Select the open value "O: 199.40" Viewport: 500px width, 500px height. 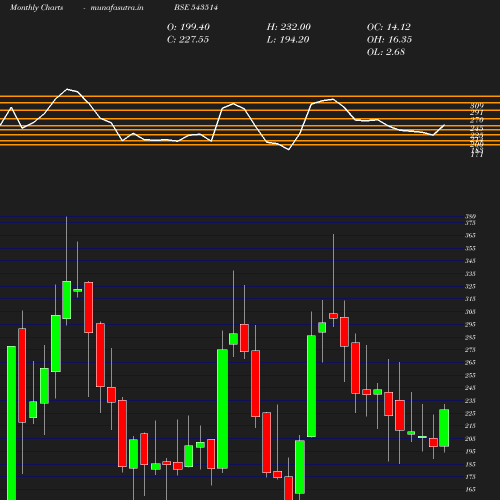tap(188, 27)
